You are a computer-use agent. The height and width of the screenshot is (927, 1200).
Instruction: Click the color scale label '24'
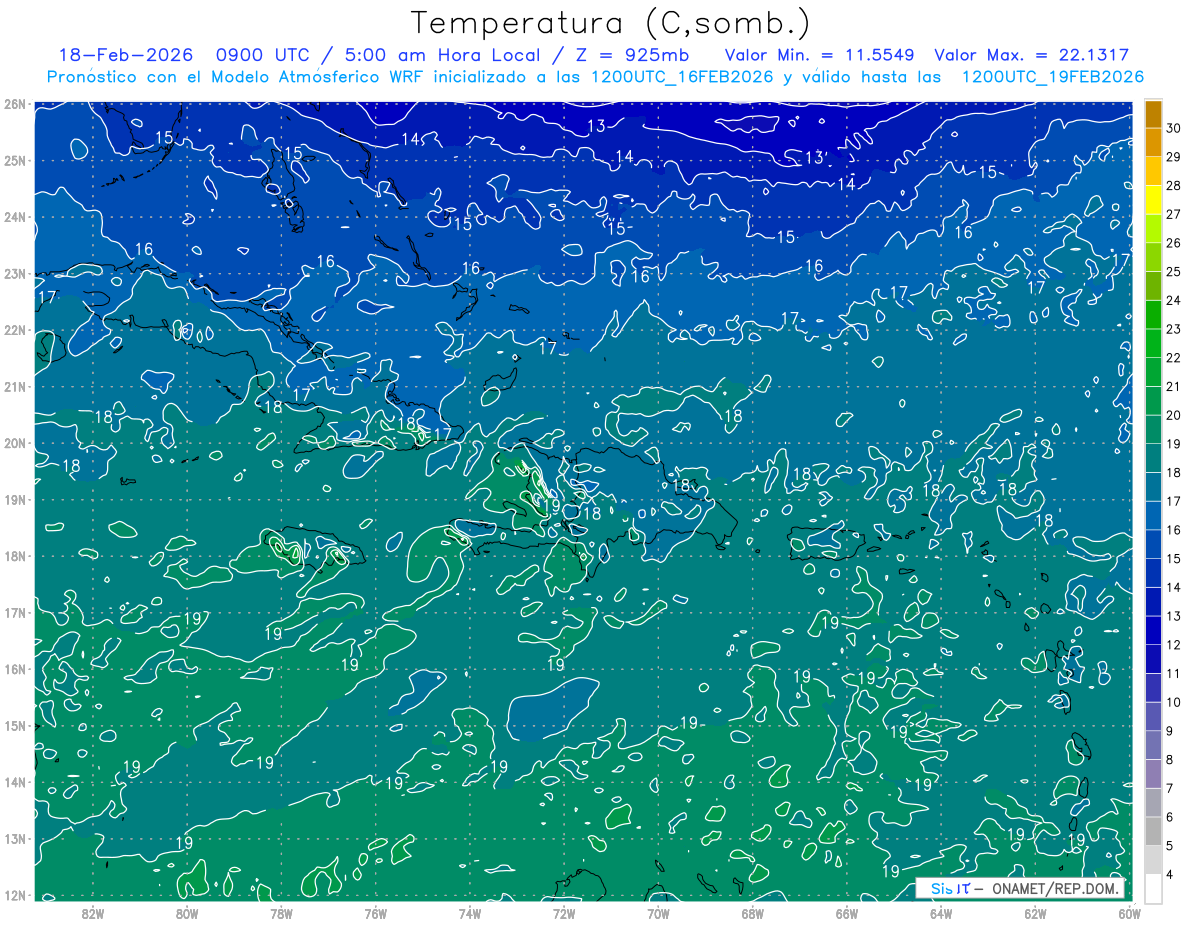(x=1174, y=300)
